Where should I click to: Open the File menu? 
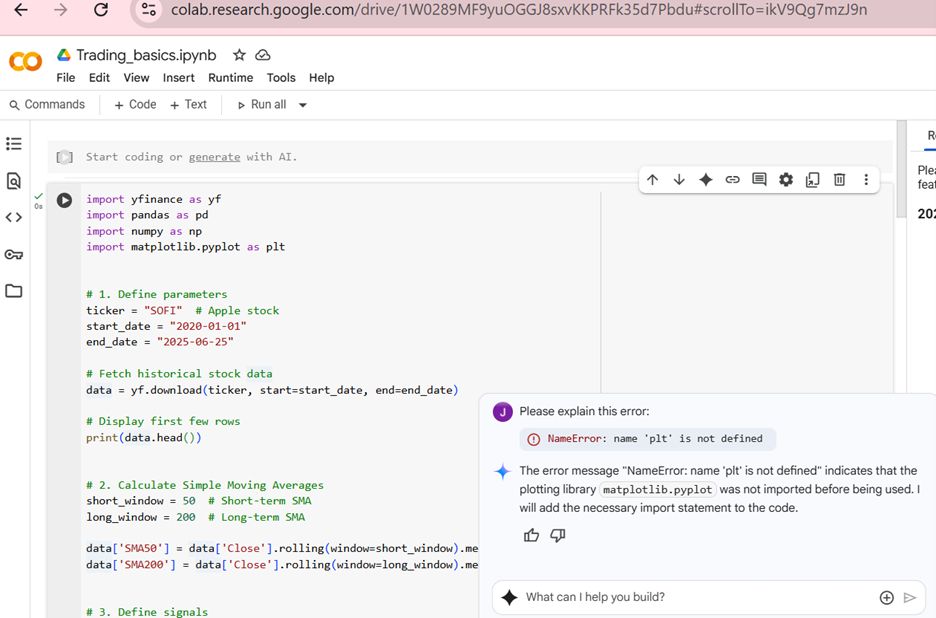click(x=66, y=78)
